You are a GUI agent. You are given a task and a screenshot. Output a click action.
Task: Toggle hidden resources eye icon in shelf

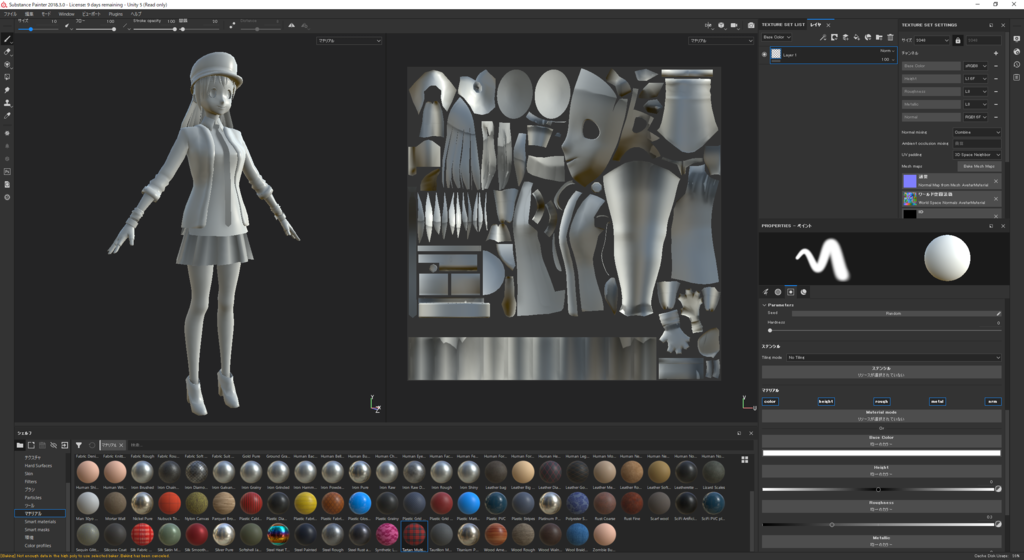(54, 445)
